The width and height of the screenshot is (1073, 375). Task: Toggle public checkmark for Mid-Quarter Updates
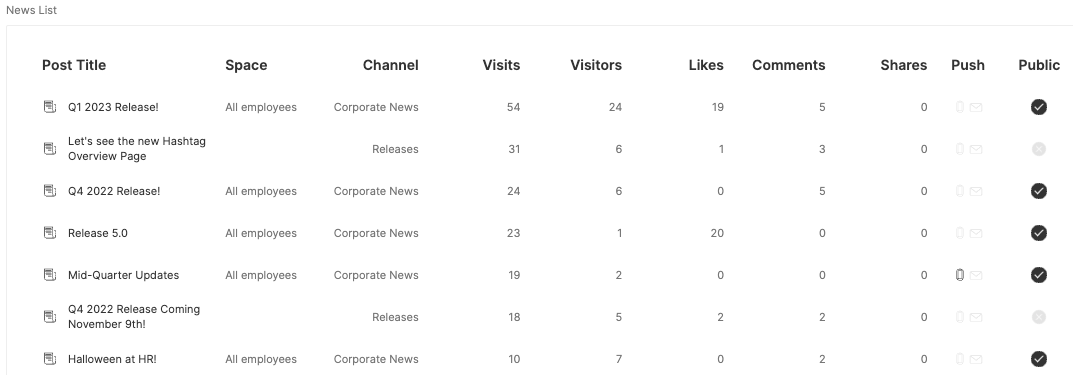coord(1039,275)
